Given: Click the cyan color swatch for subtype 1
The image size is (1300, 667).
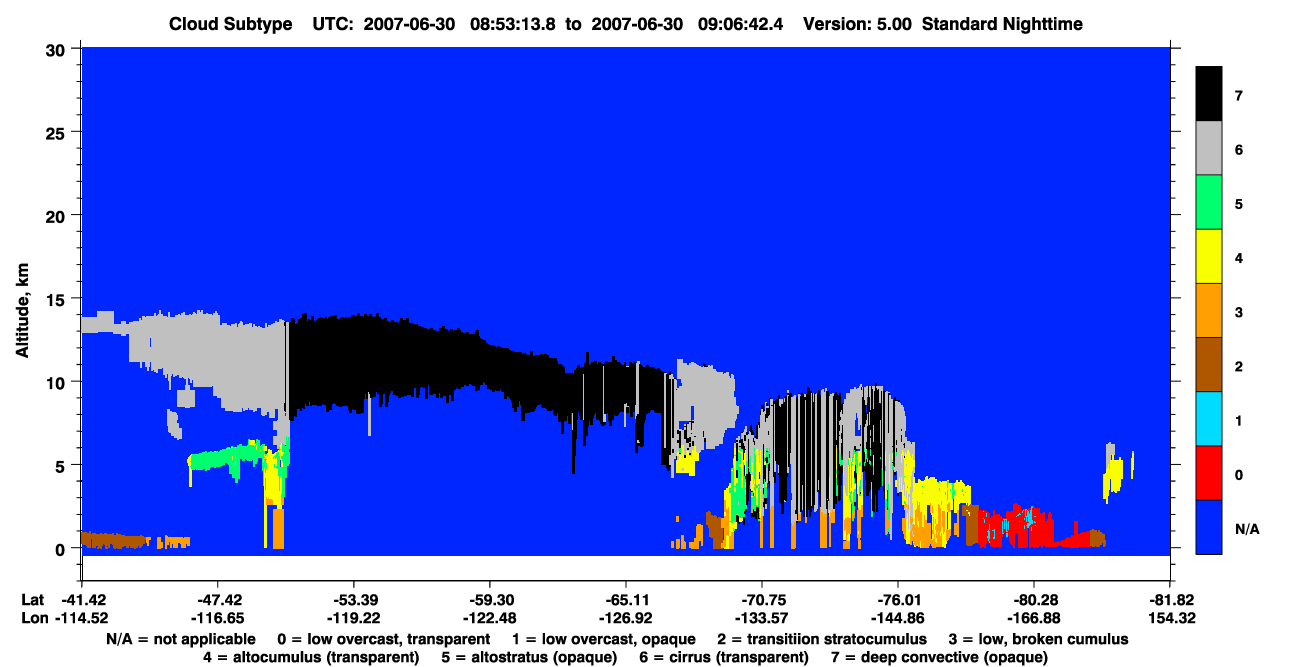Looking at the screenshot, I should (1209, 419).
